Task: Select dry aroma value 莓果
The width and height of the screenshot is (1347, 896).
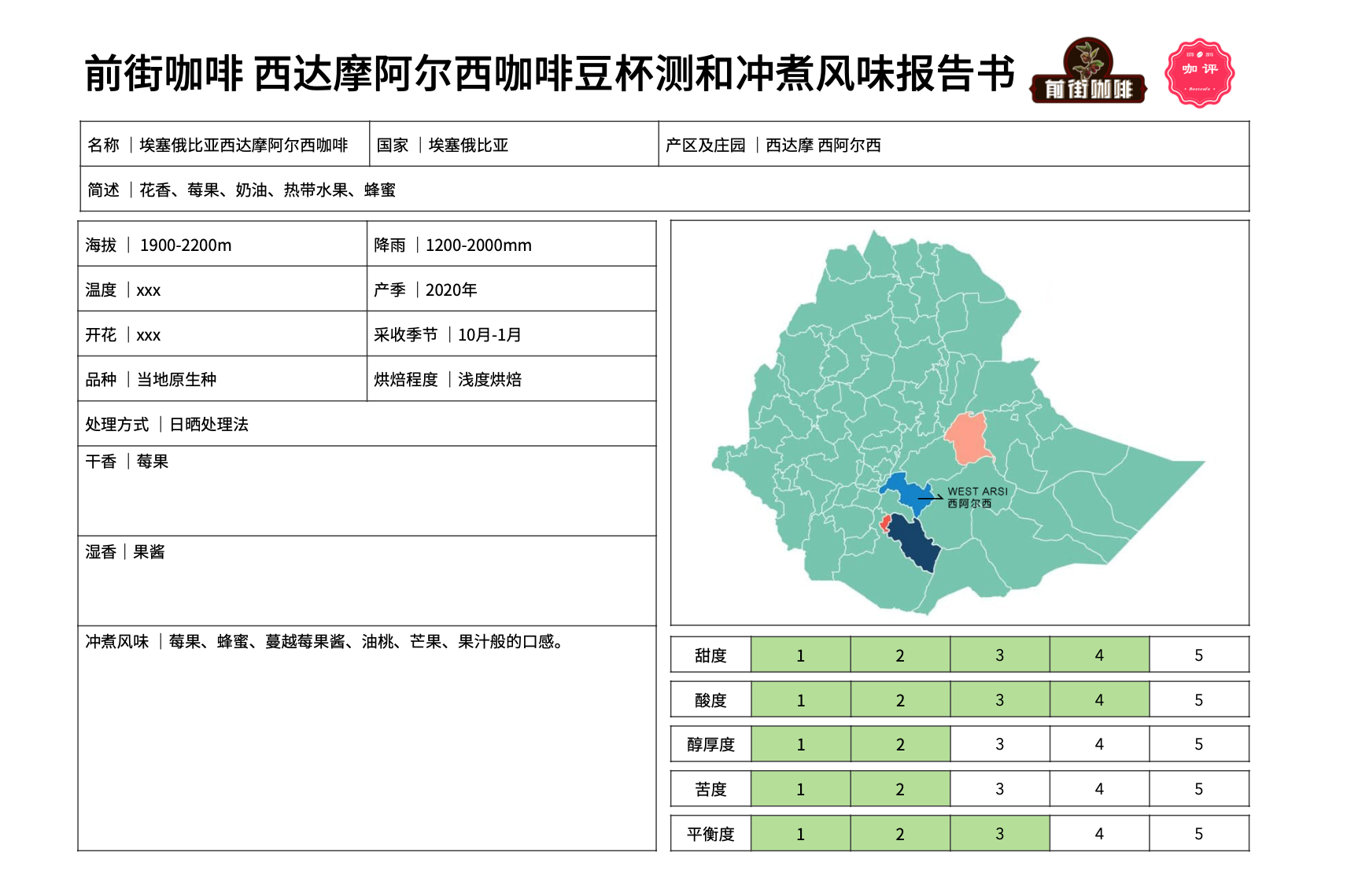Action: click(x=153, y=461)
